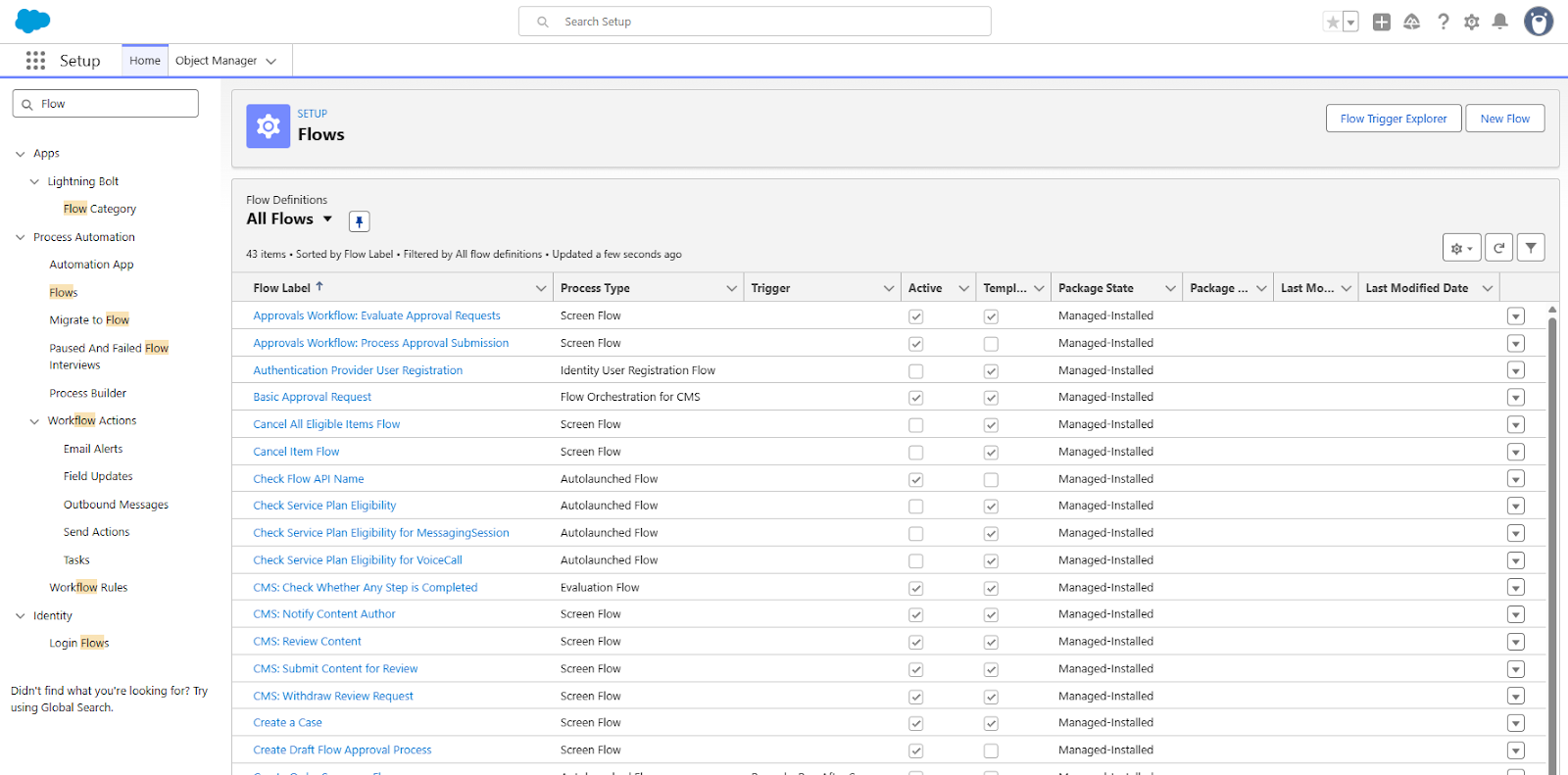This screenshot has width=1568, height=775.
Task: Open the Basic Approval Request flow link
Action: point(312,397)
